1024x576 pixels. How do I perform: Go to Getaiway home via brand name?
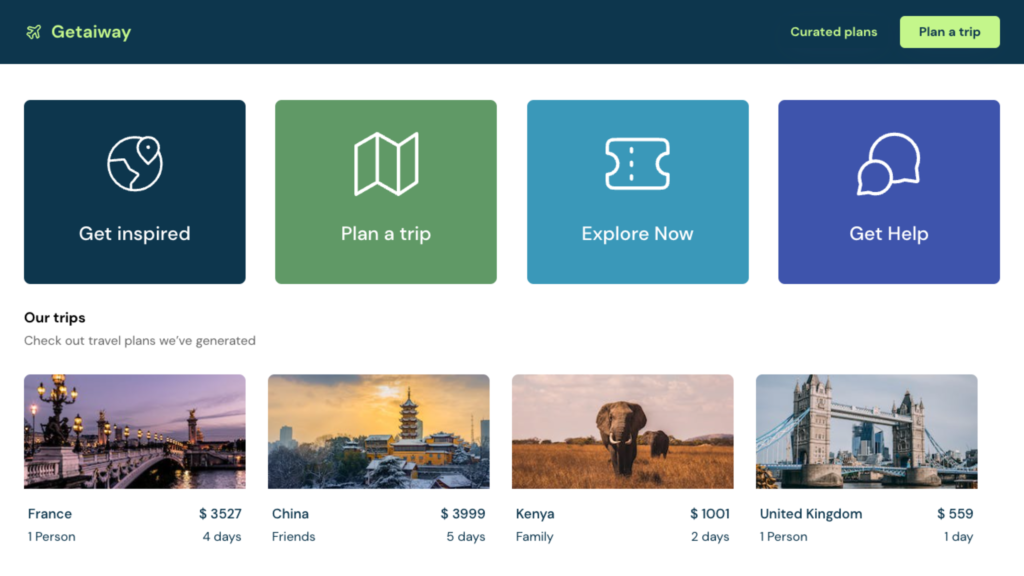[91, 32]
